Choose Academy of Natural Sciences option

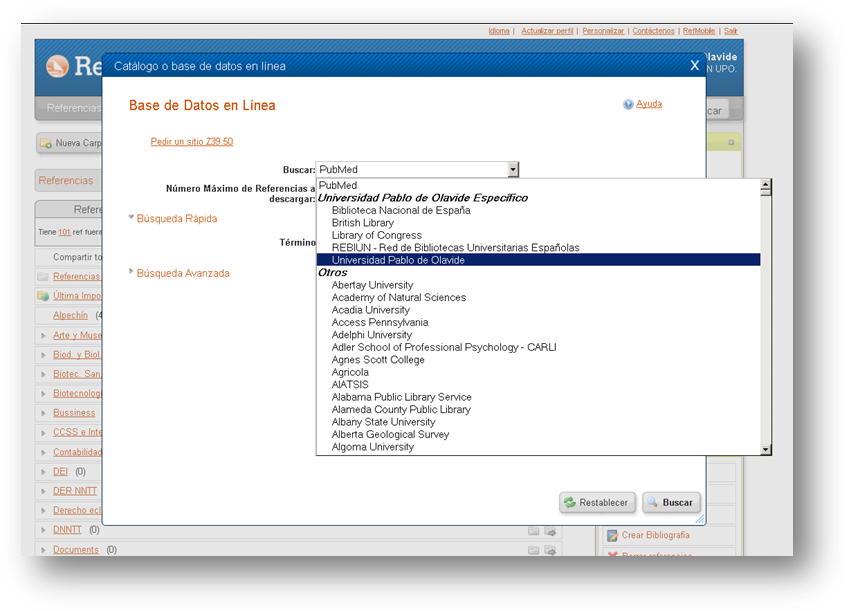(x=538, y=297)
